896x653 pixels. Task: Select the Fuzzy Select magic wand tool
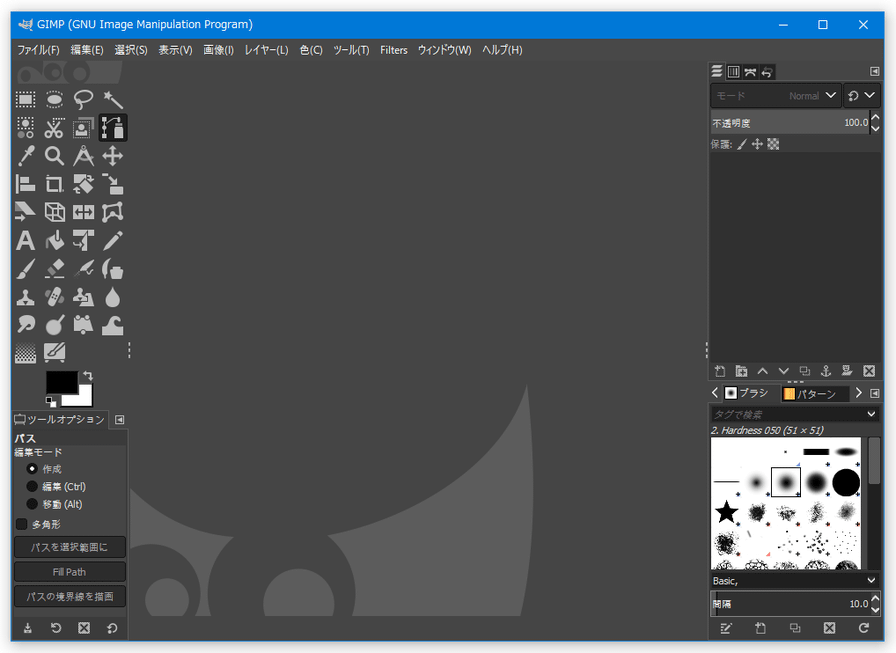tap(113, 100)
